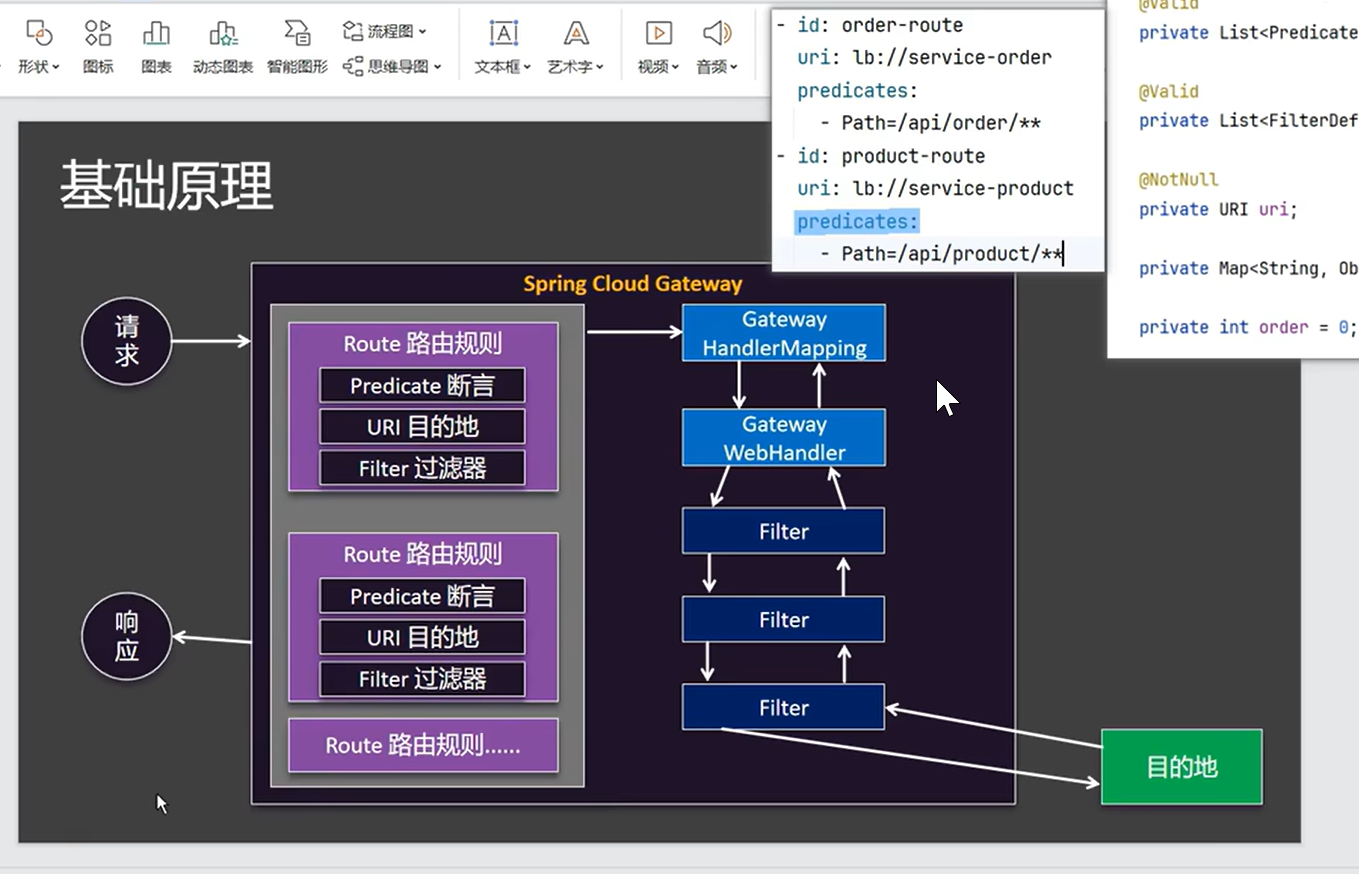Select the lower Route 路由规则 heading
The height and width of the screenshot is (874, 1359).
coord(423,554)
